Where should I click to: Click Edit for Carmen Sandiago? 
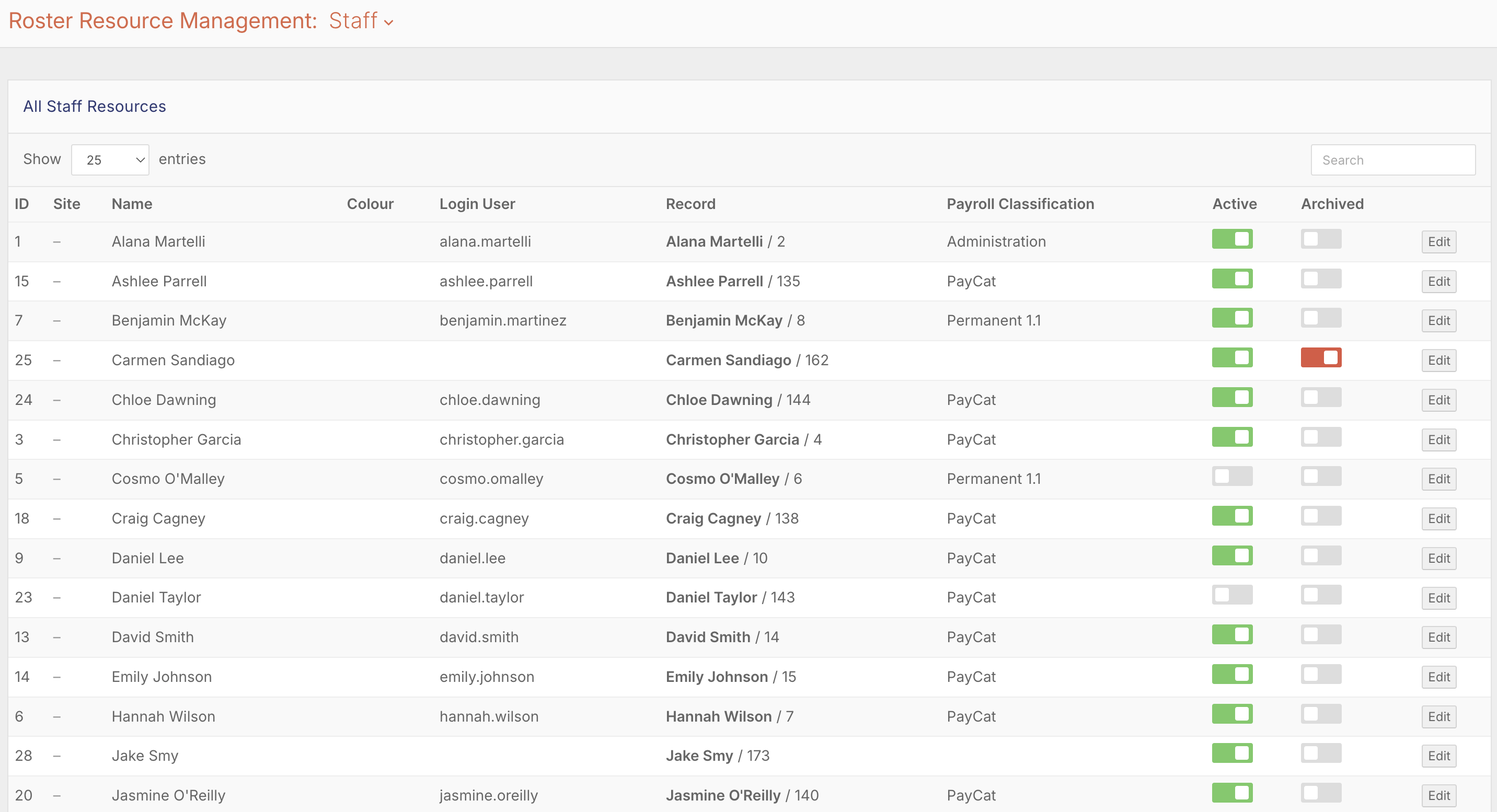[1439, 360]
